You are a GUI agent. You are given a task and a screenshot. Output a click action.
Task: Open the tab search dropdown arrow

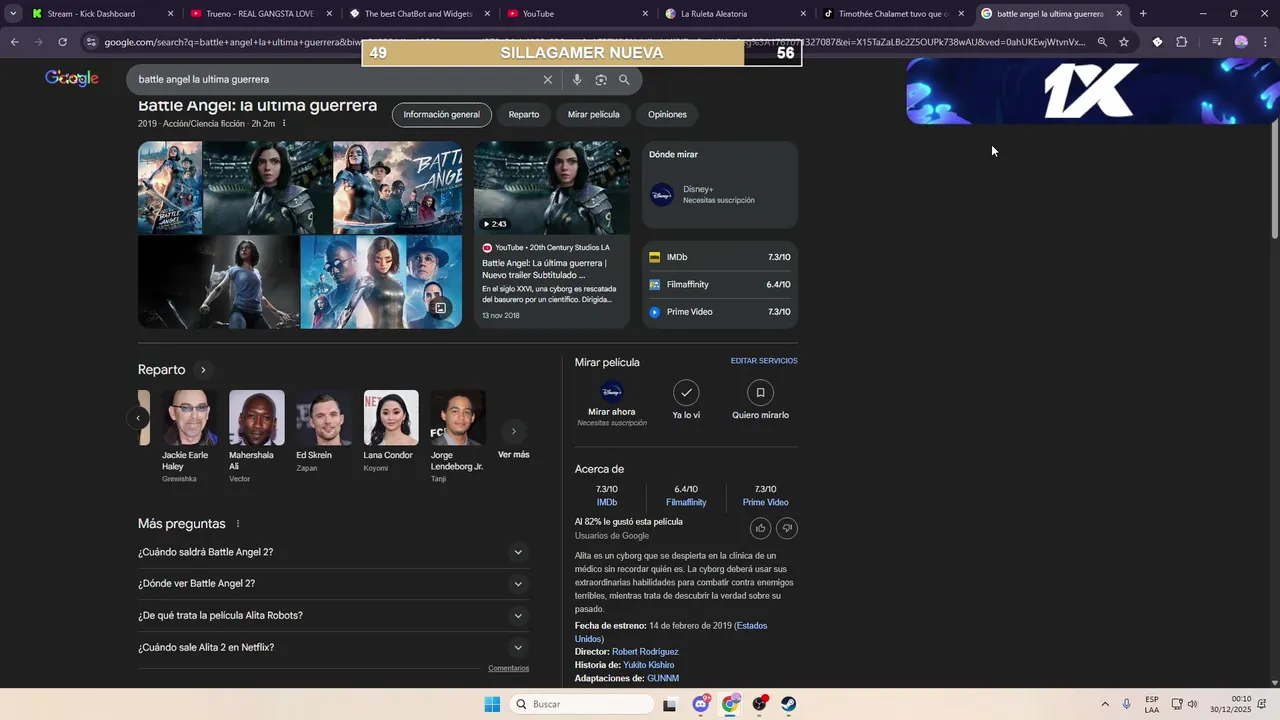pyautogui.click(x=12, y=14)
